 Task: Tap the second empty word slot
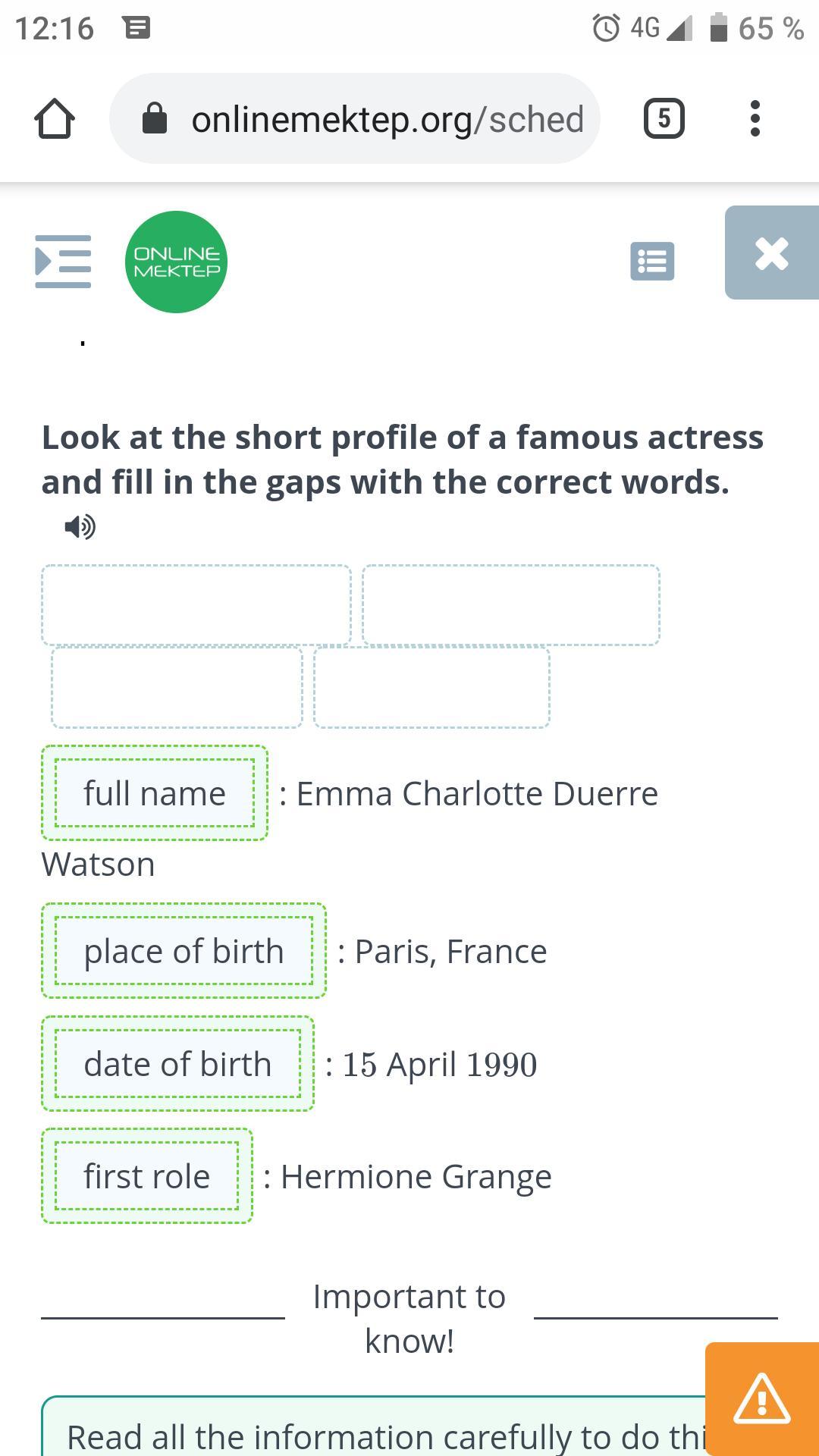510,605
